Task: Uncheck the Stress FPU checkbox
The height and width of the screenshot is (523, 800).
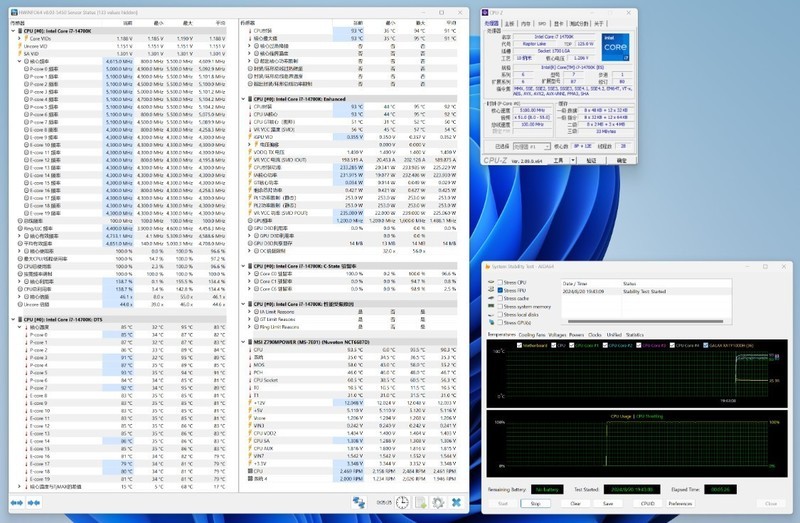Action: (x=501, y=289)
